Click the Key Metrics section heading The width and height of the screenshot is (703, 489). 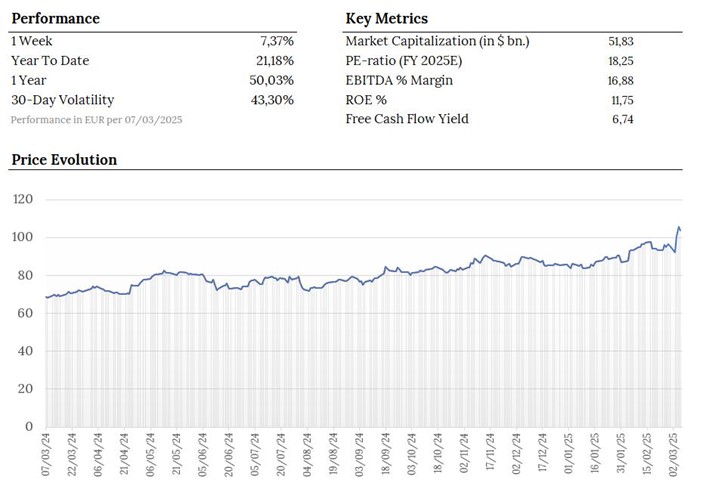[x=386, y=19]
